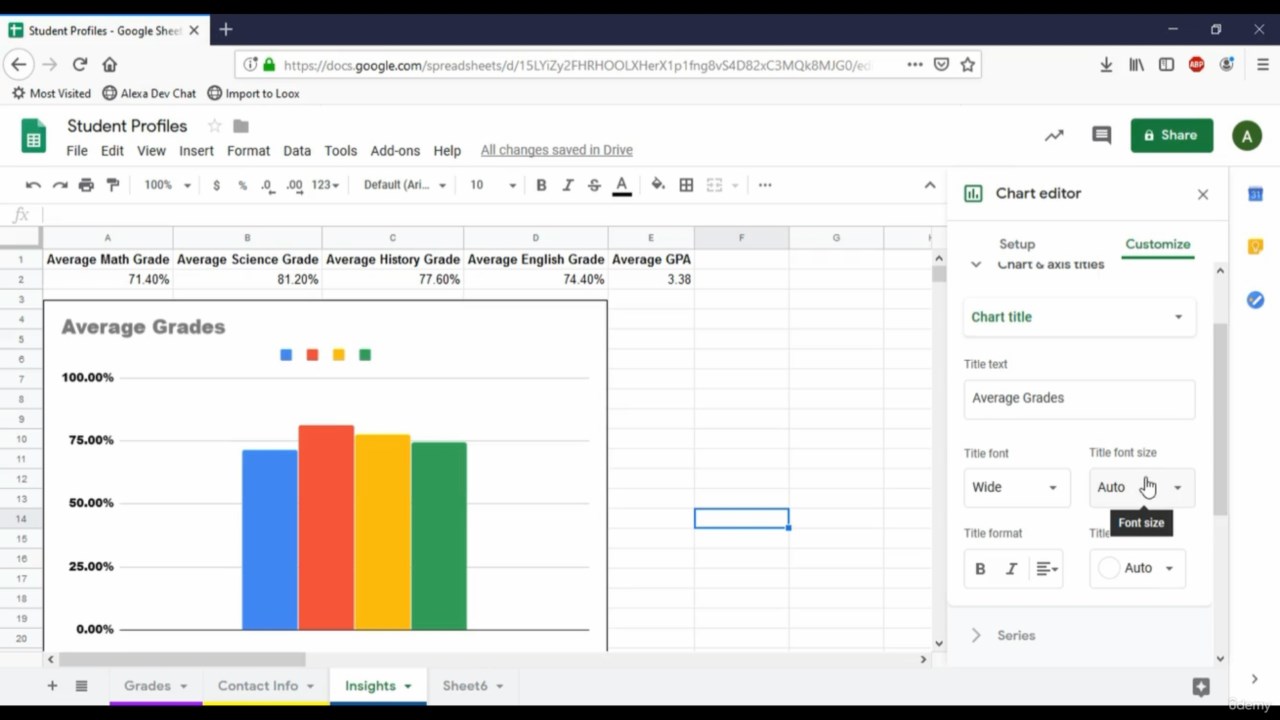
Task: Open the comment history icon
Action: click(1101, 135)
